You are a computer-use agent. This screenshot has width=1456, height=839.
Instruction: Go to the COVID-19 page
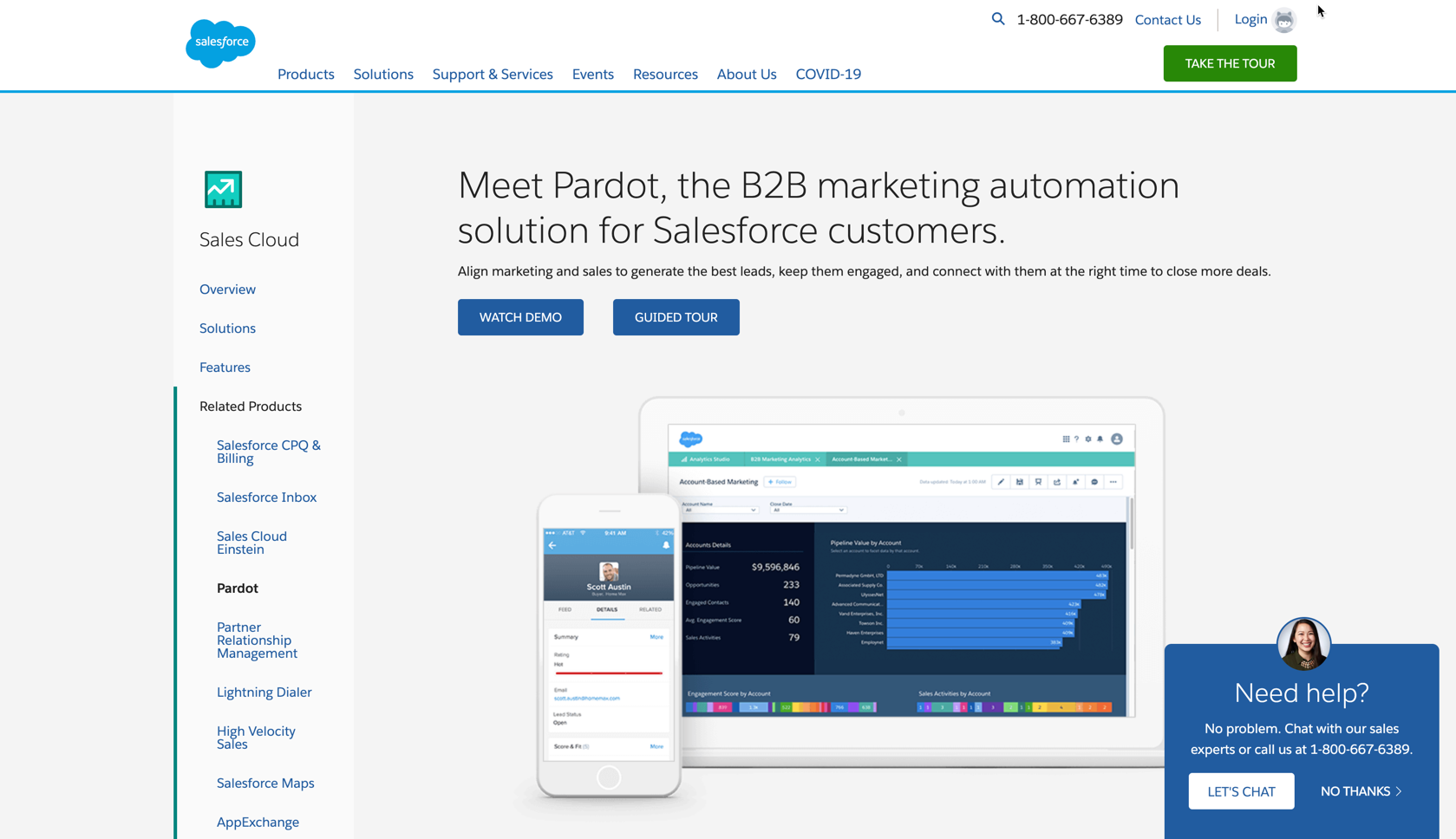coord(828,74)
